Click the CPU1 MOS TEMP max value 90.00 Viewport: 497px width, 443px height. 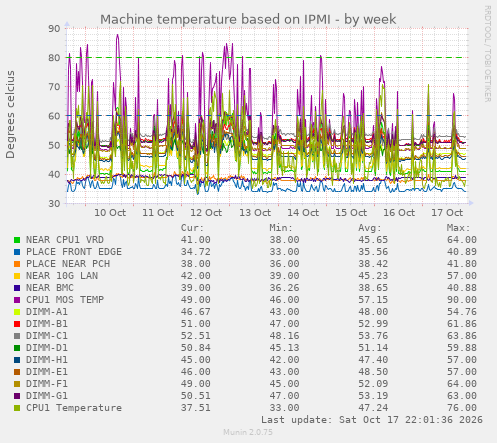click(462, 300)
